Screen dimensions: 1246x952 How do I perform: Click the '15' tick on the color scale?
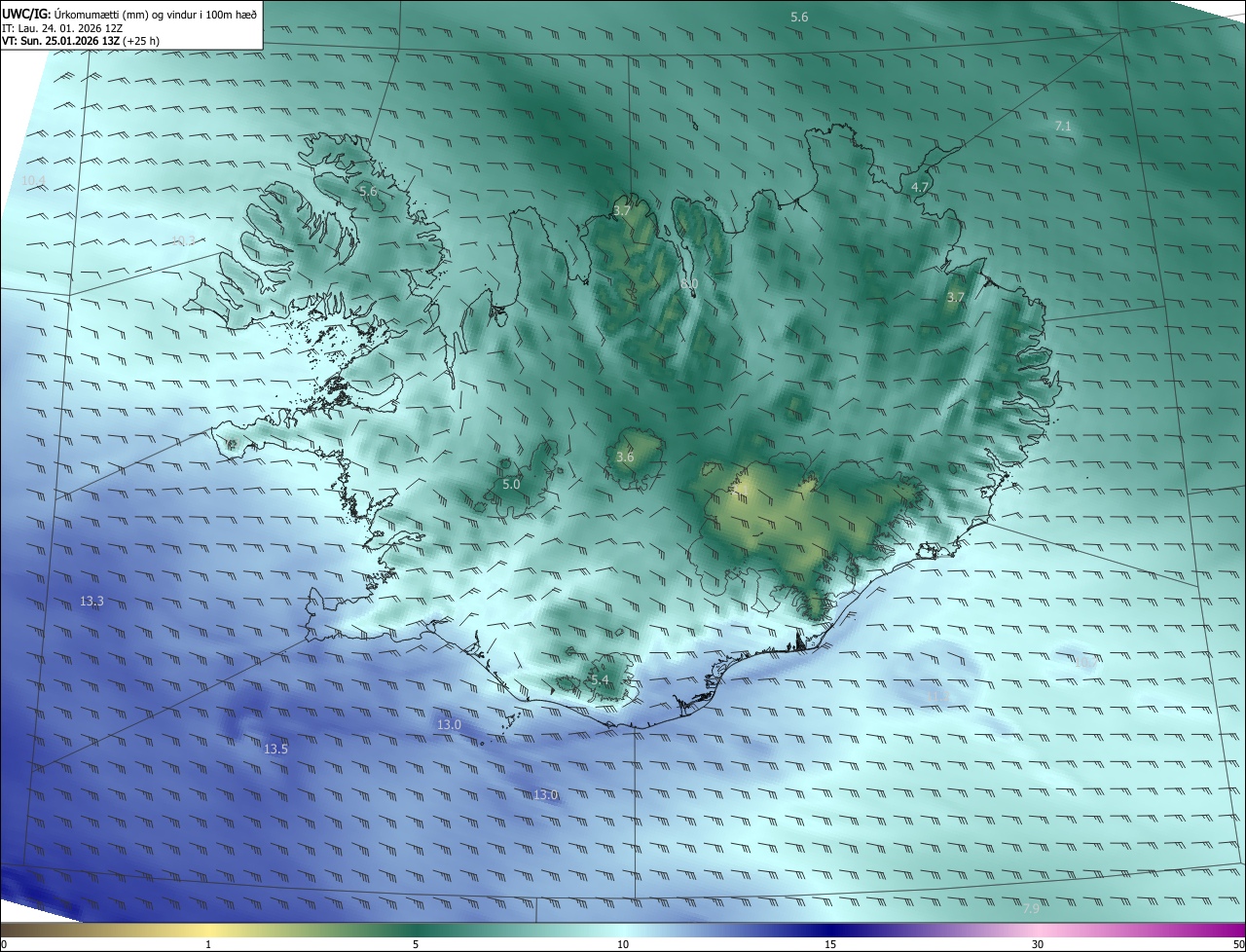point(830,944)
